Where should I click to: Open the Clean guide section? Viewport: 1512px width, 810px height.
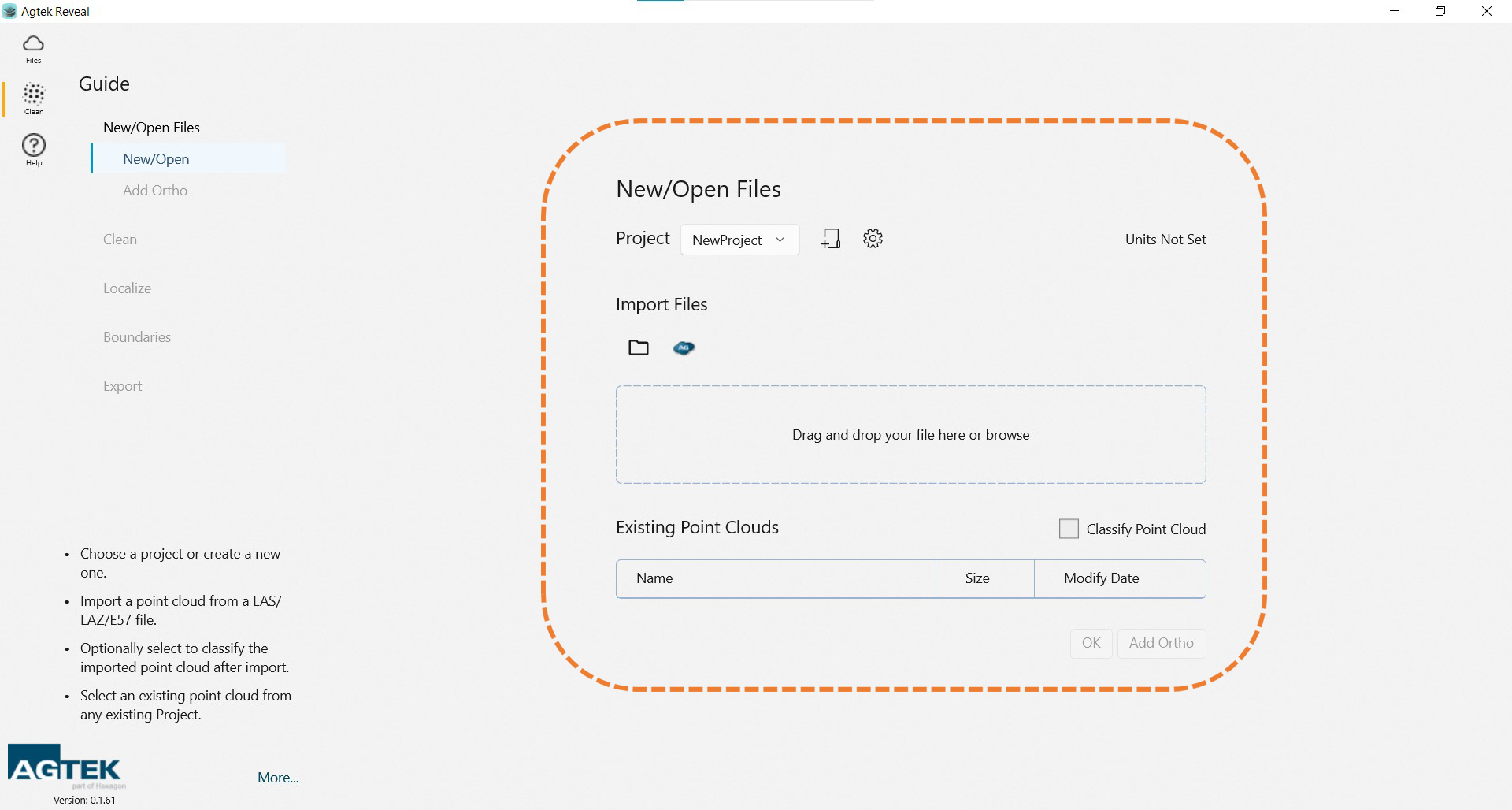pos(120,240)
